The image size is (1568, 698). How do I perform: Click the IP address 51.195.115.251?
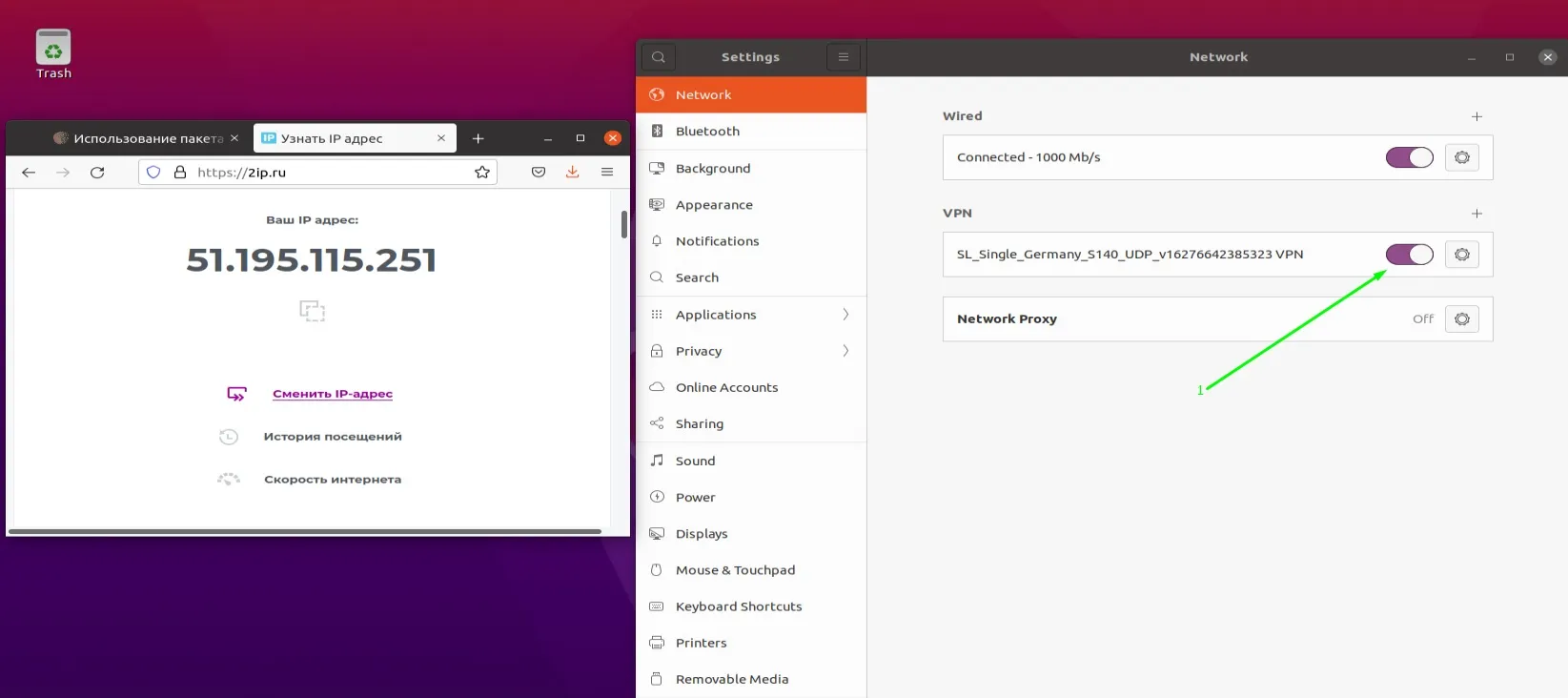pyautogui.click(x=312, y=259)
